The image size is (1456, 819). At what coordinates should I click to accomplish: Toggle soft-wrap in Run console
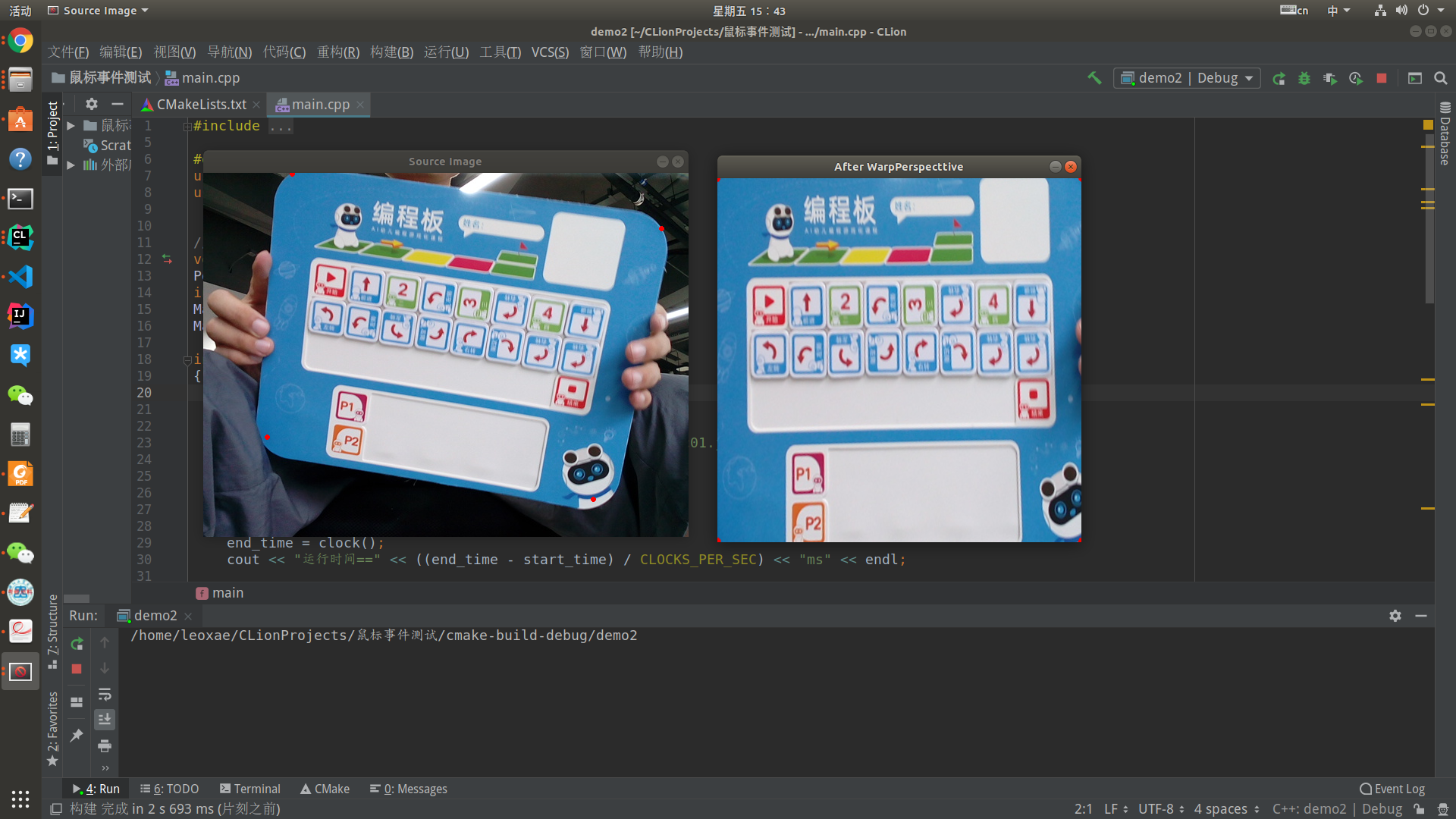pyautogui.click(x=105, y=694)
